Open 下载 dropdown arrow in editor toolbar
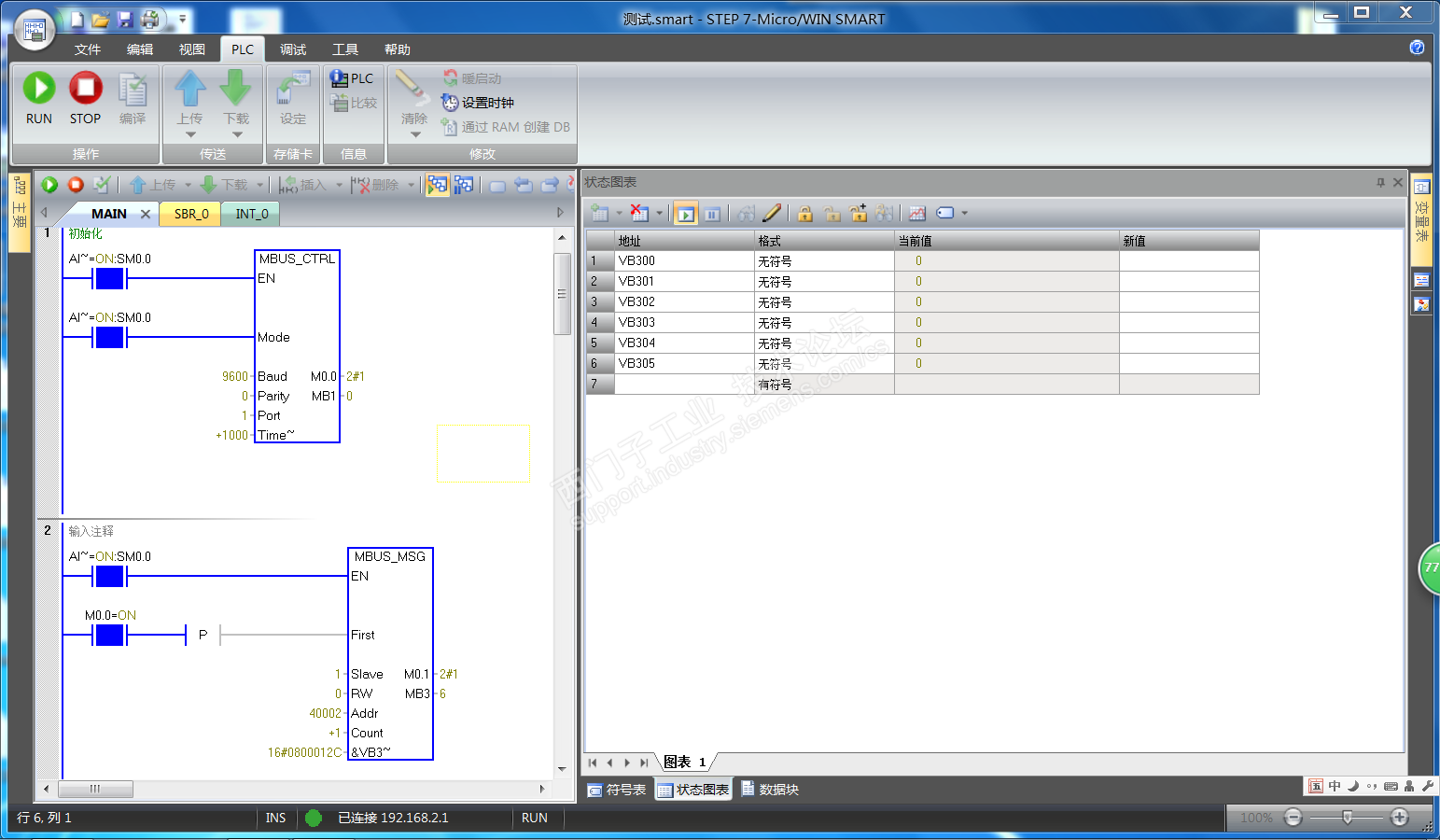 260,185
